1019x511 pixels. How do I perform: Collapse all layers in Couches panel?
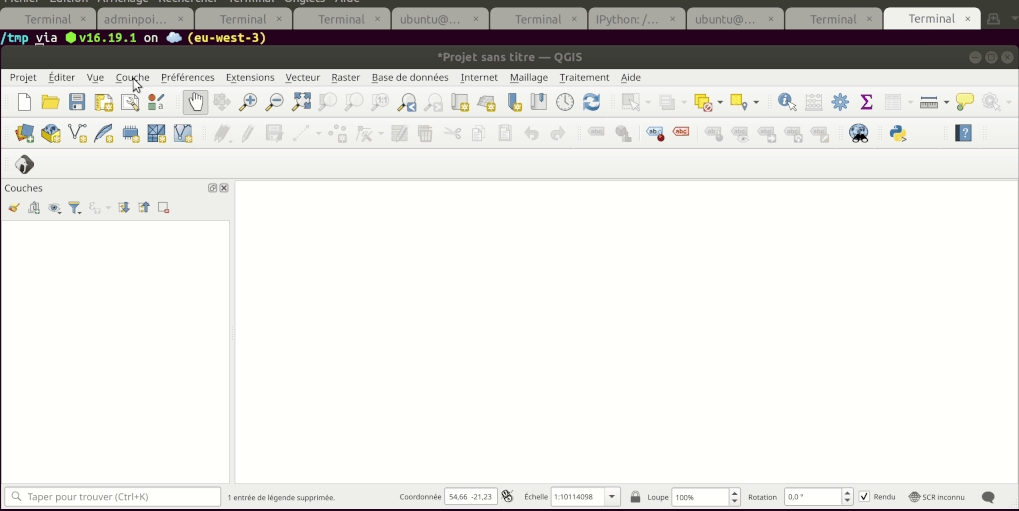coord(144,208)
